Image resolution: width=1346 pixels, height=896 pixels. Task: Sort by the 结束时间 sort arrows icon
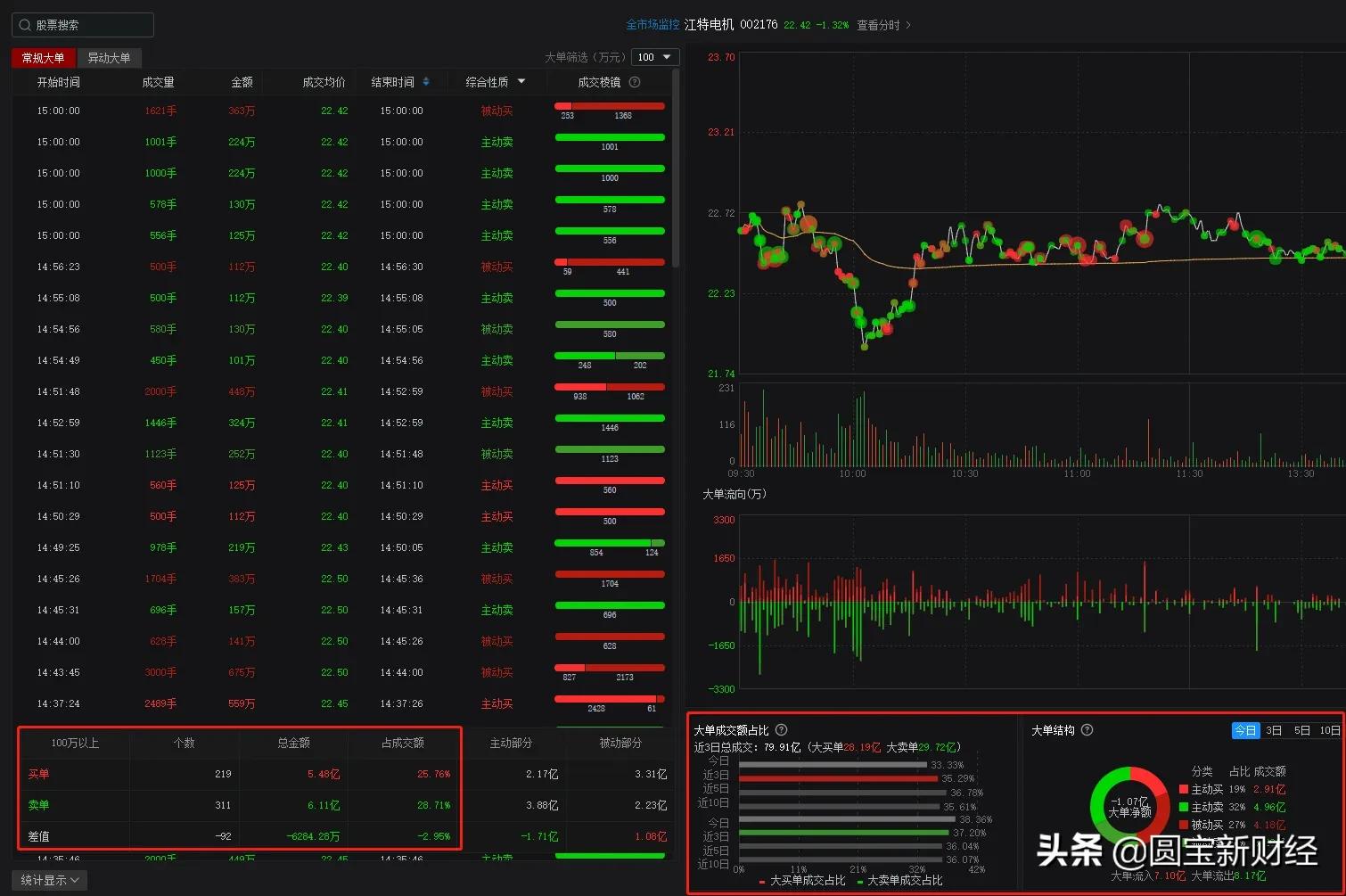[x=426, y=82]
